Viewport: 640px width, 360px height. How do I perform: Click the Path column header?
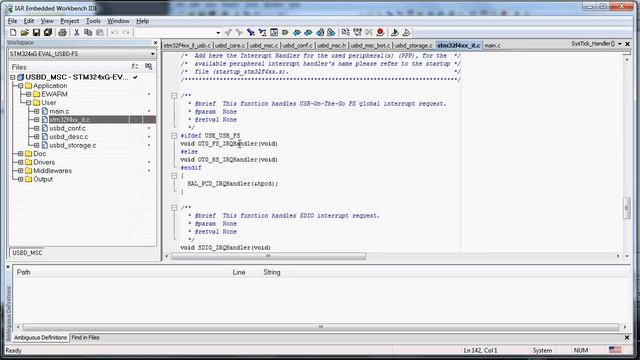click(x=24, y=272)
